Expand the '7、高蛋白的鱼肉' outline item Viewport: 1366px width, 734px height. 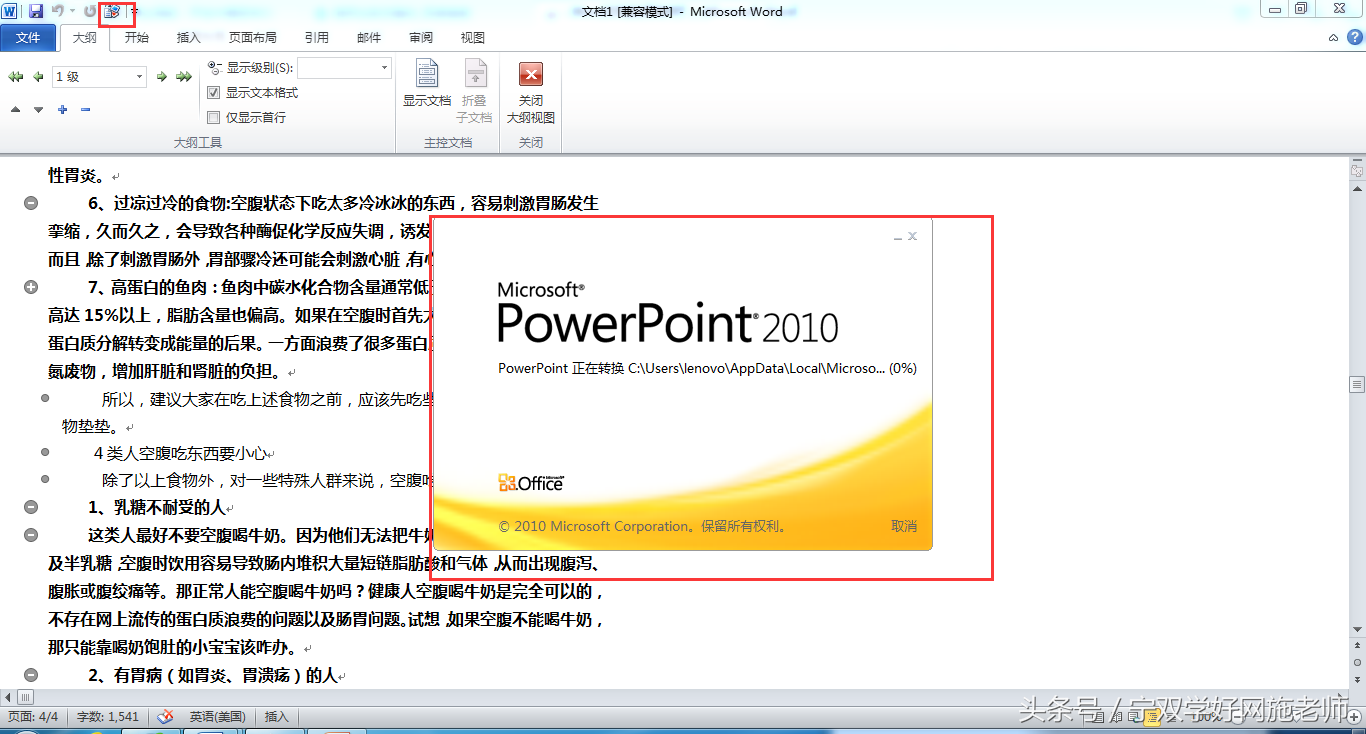pos(31,287)
